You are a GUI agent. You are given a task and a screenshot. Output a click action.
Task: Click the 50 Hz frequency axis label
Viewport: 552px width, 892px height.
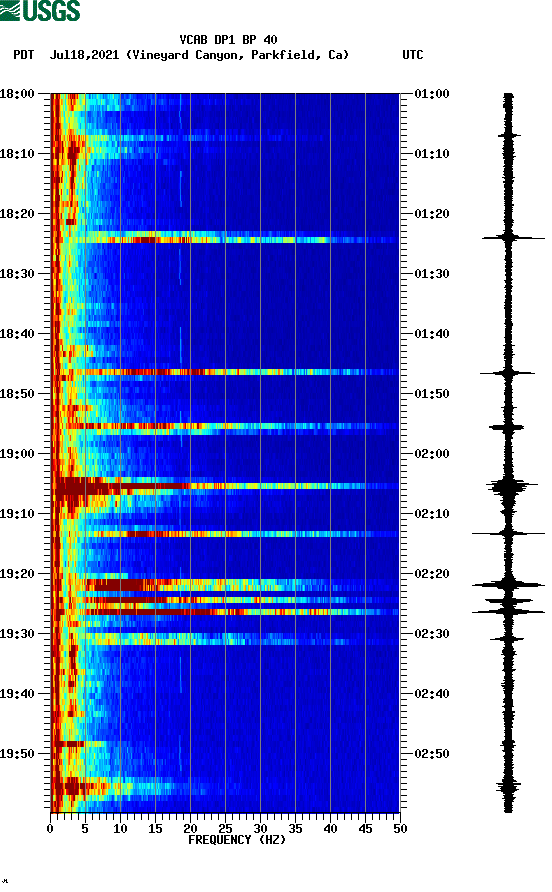[x=400, y=829]
